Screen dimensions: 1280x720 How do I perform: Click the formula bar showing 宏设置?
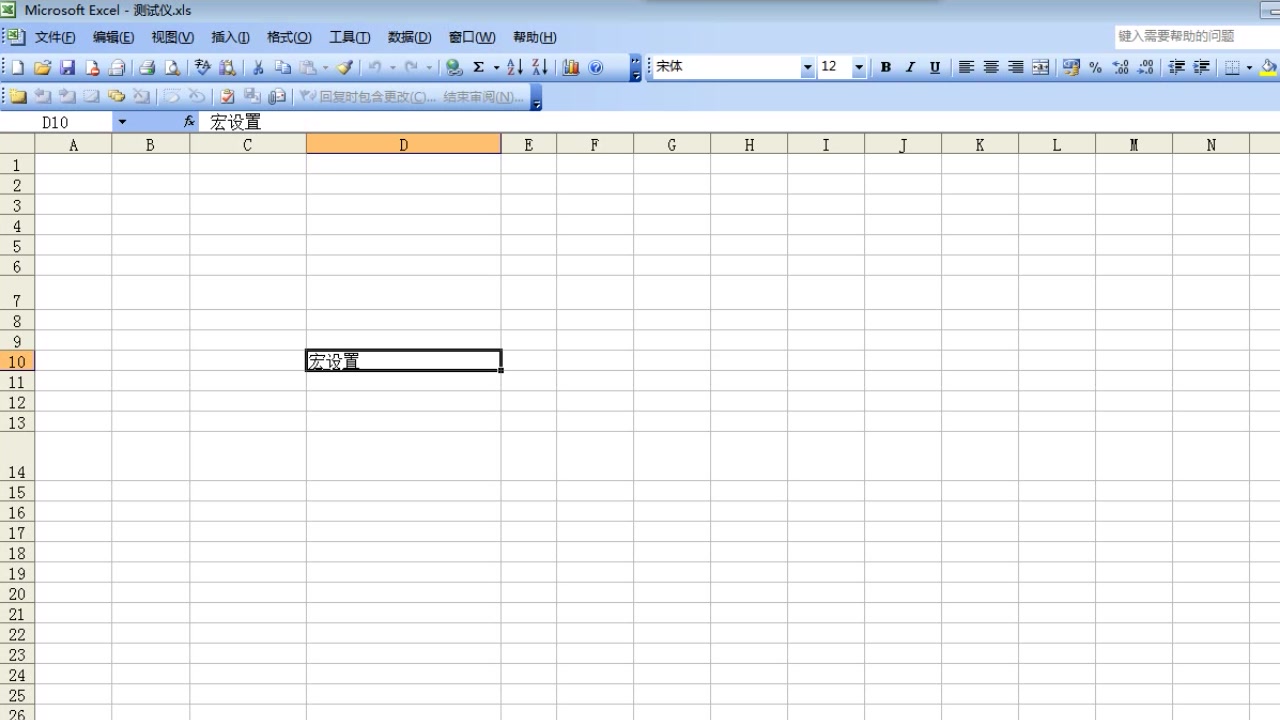coord(740,122)
